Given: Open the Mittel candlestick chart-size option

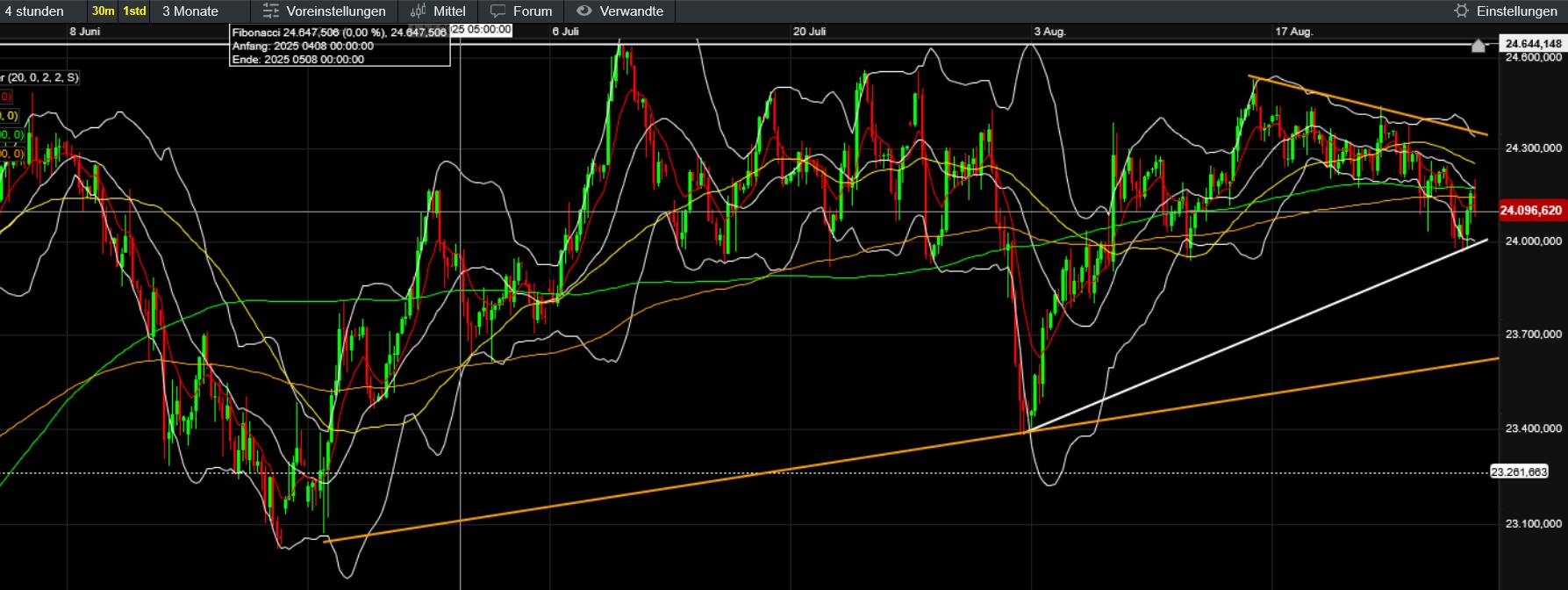Looking at the screenshot, I should (438, 11).
